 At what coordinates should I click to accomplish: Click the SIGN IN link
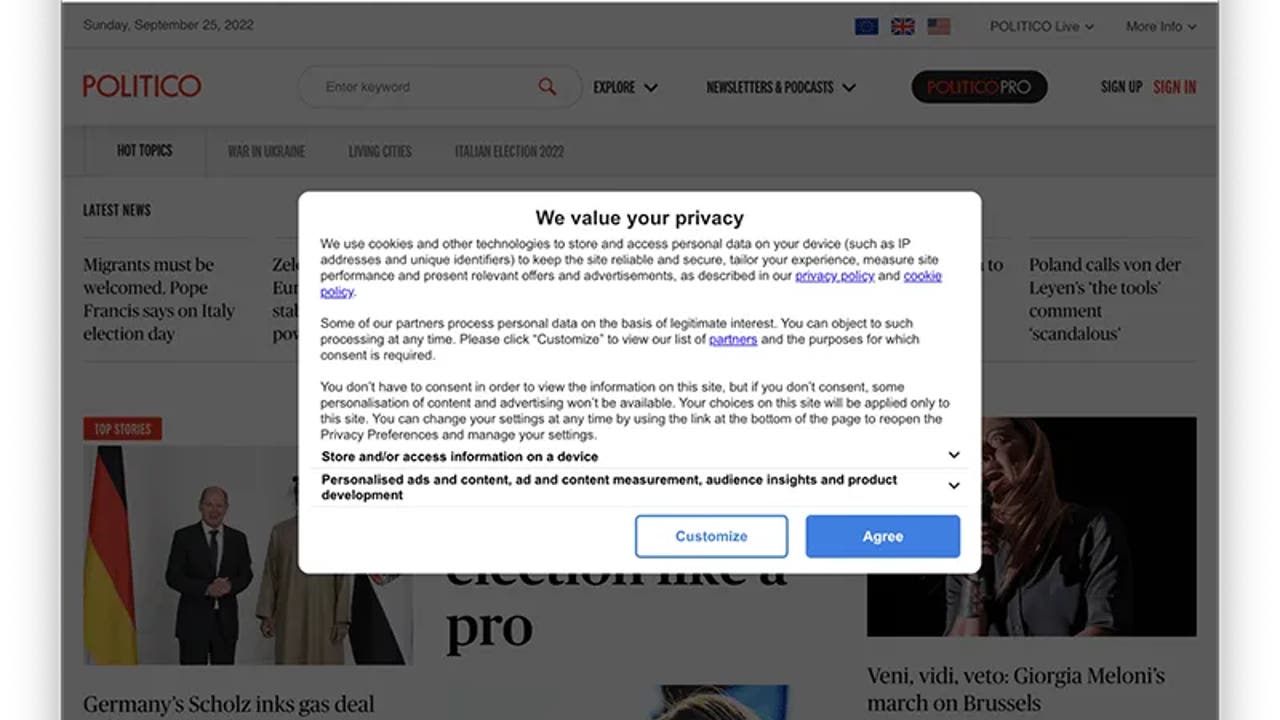1174,87
